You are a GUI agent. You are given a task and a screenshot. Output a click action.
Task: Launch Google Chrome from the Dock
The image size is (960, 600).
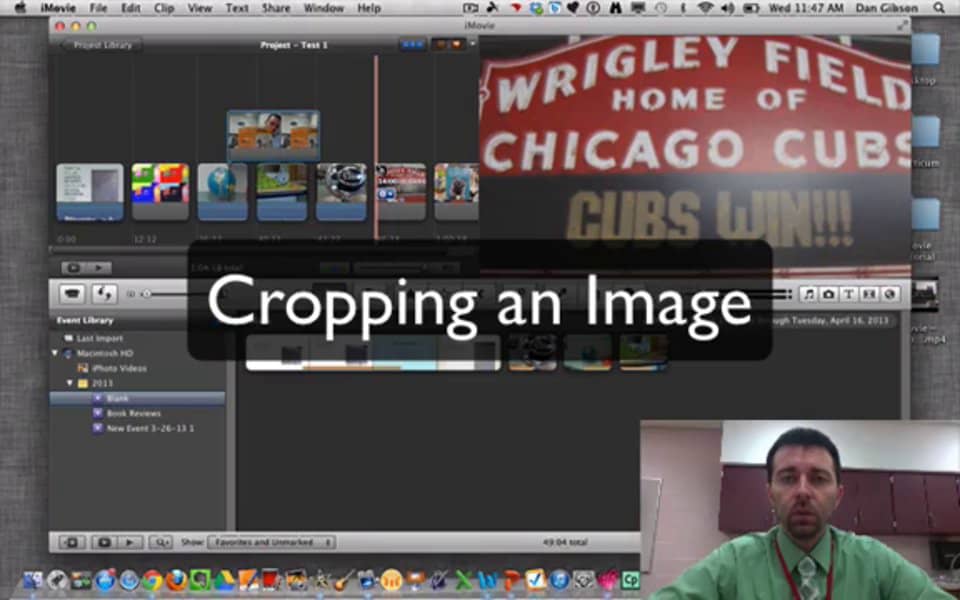[152, 579]
